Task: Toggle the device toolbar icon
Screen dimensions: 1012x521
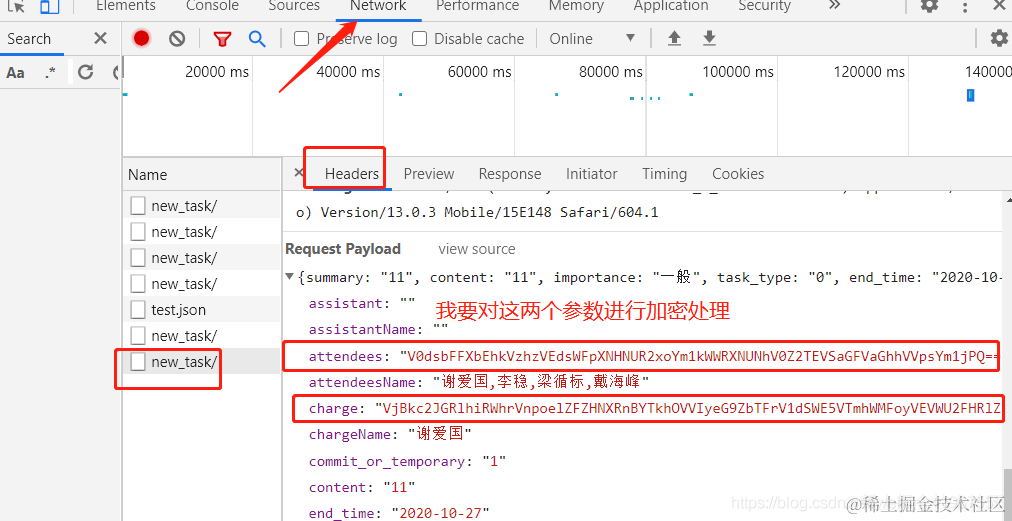Action: click(x=49, y=6)
